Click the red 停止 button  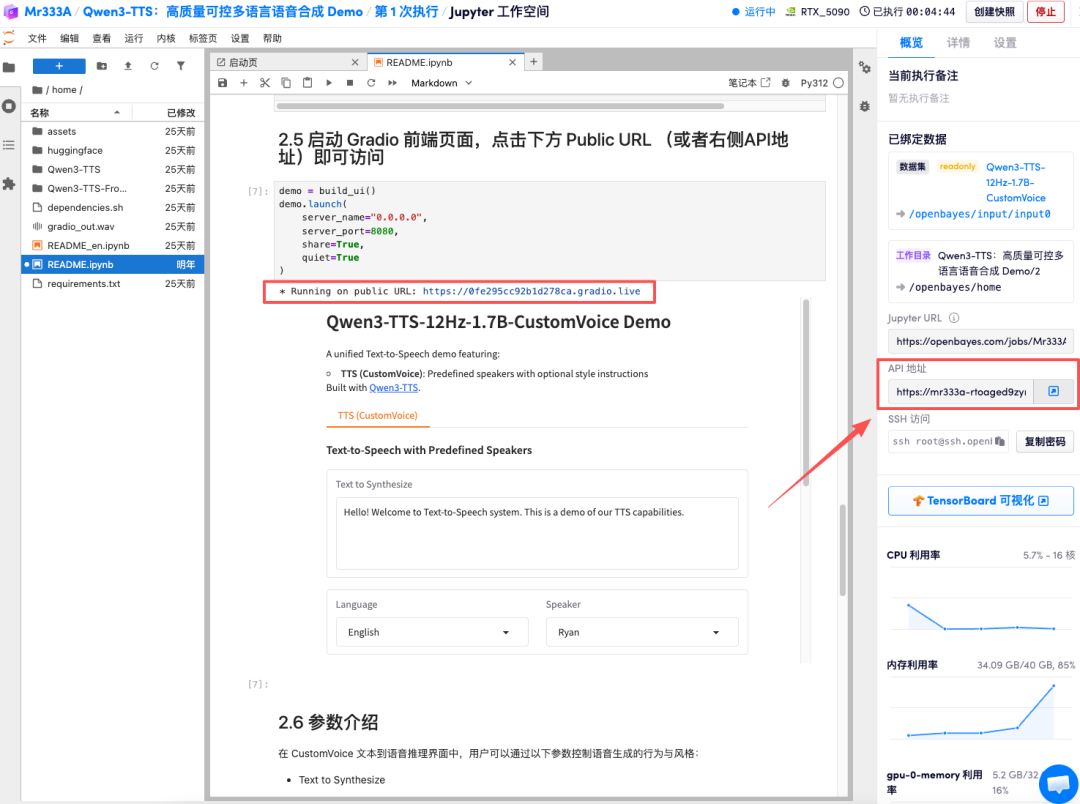click(x=1046, y=12)
